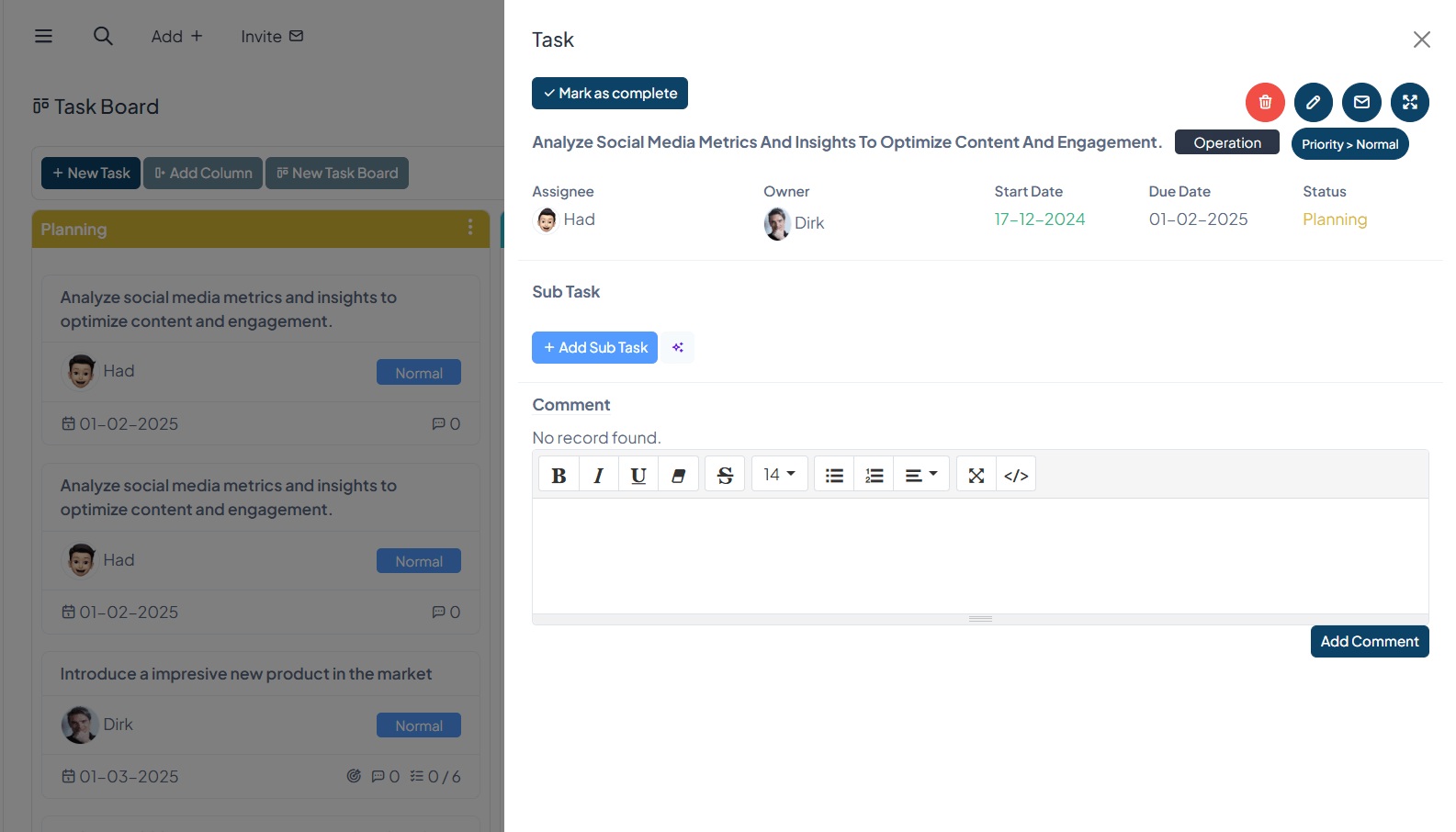Toggle bold formatting in comment editor
The width and height of the screenshot is (1456, 832).
(559, 475)
